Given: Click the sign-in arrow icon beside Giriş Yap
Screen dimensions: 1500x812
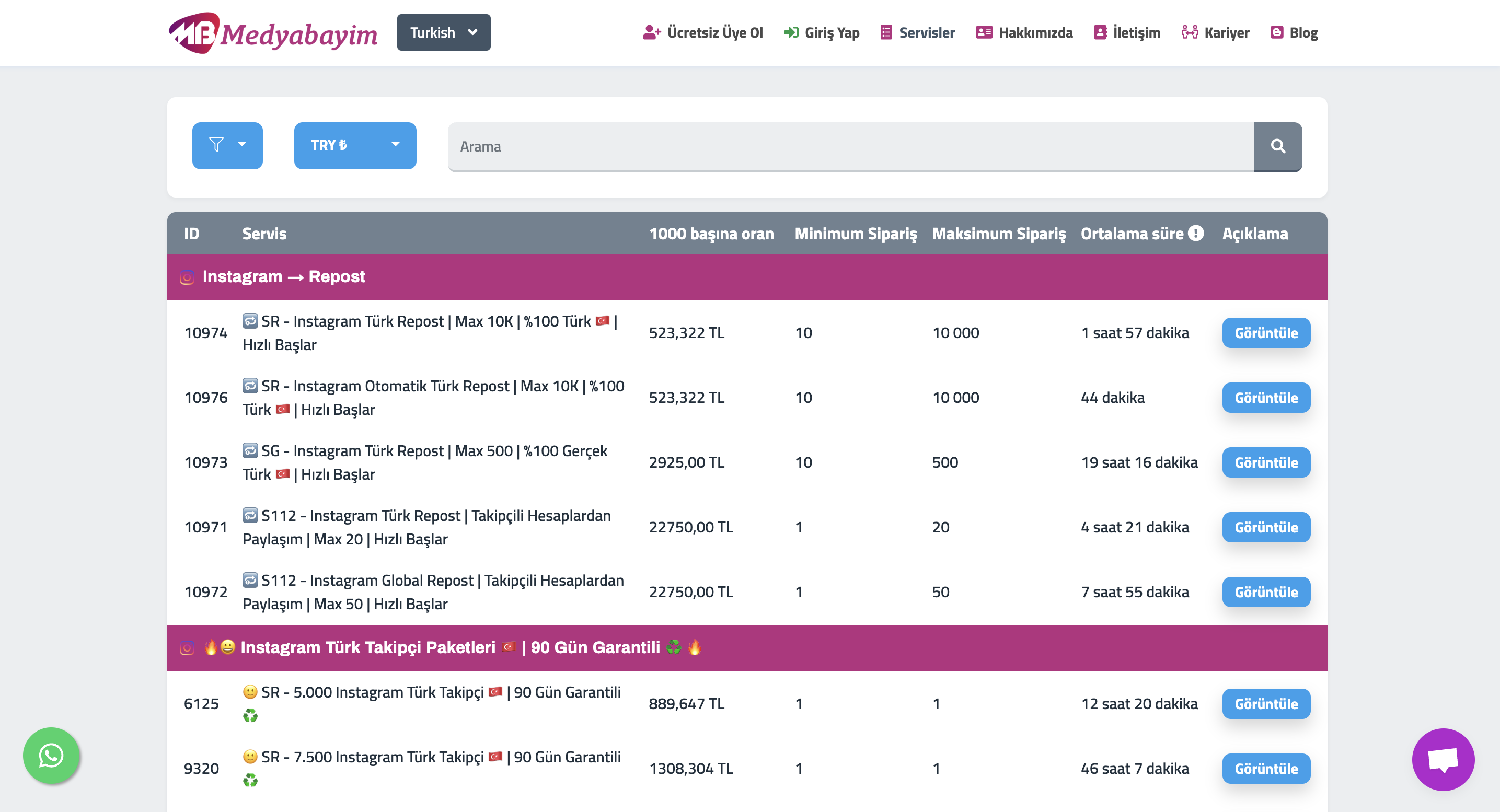Looking at the screenshot, I should [x=791, y=32].
